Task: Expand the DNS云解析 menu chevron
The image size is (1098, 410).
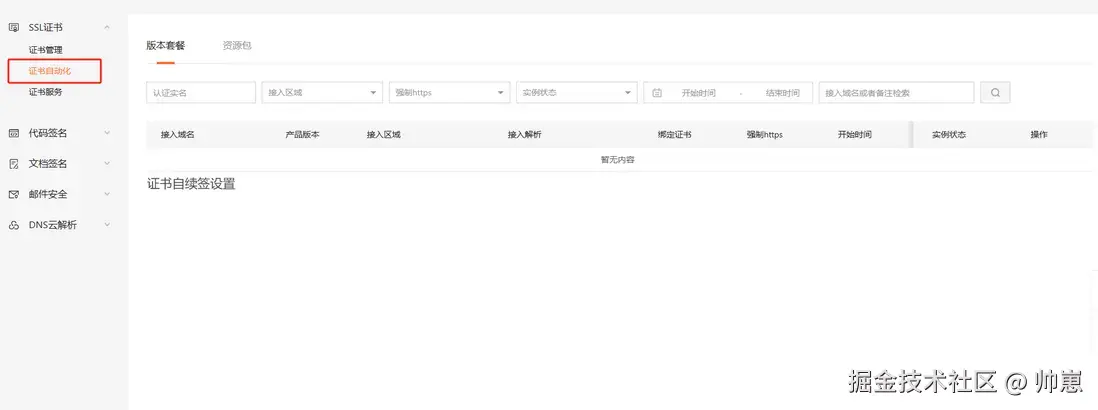Action: click(x=106, y=225)
